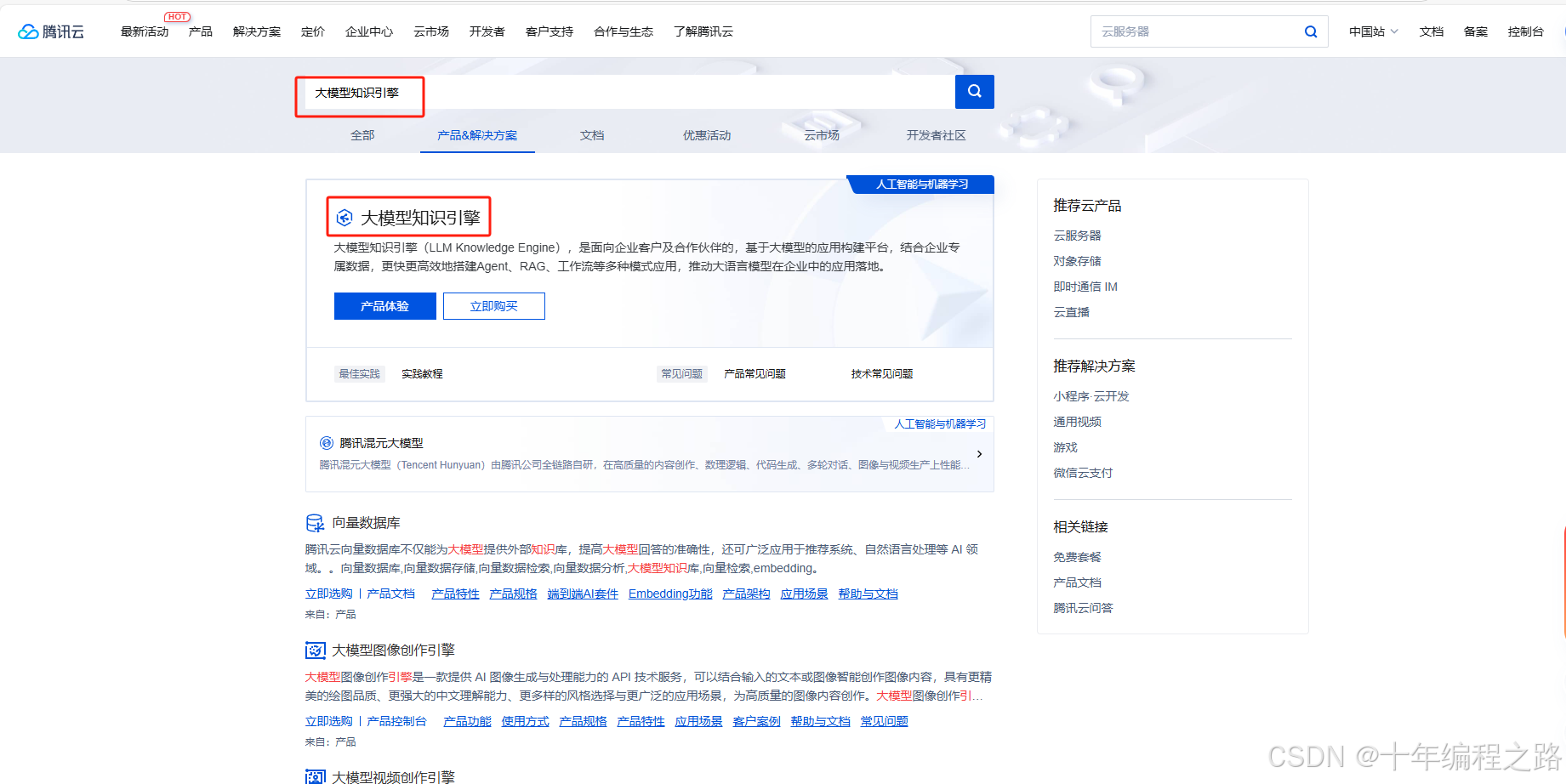Open the 实践教程 link
The image size is (1566, 784).
click(x=422, y=374)
